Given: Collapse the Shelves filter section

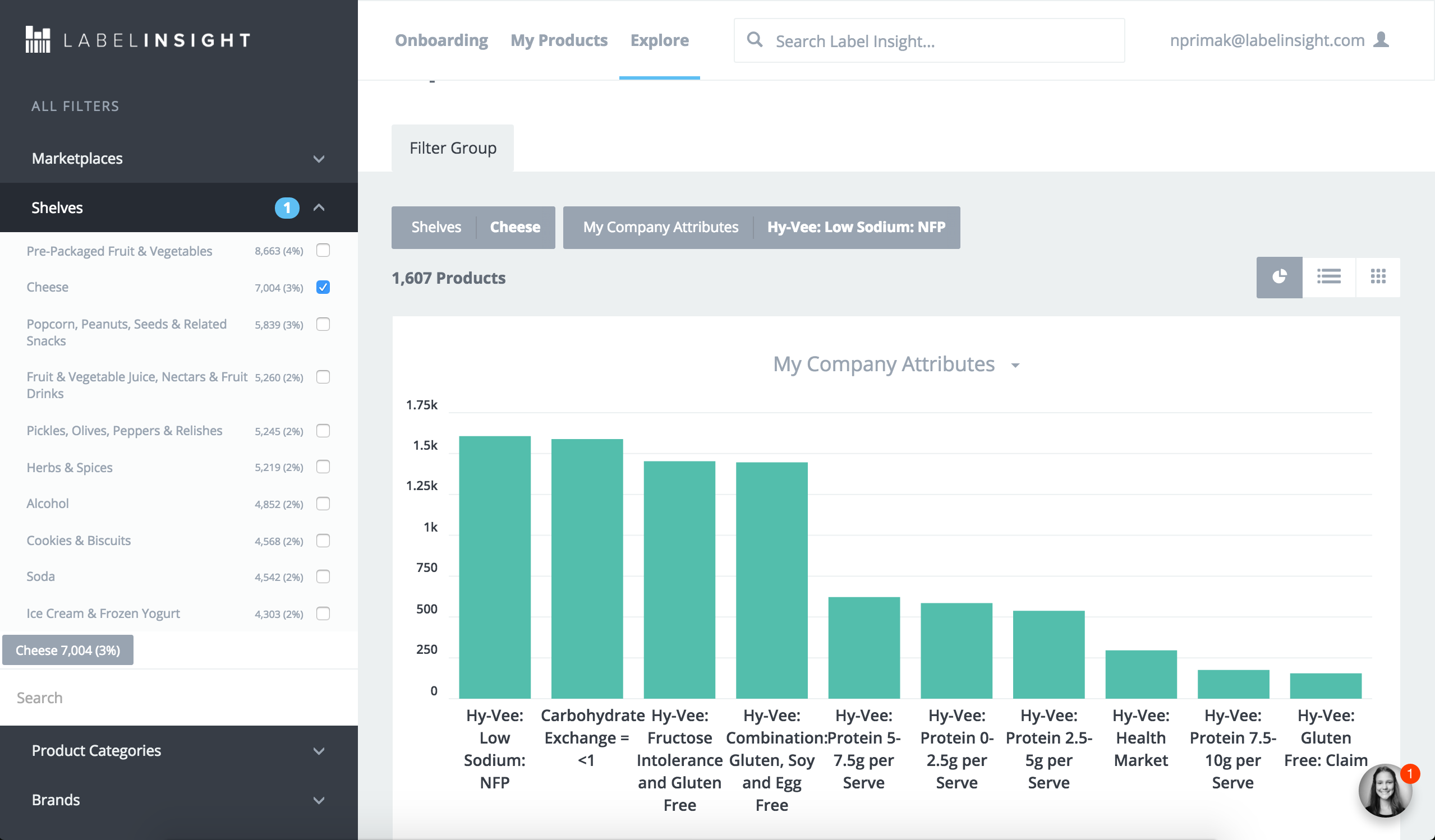Looking at the screenshot, I should click(x=319, y=207).
